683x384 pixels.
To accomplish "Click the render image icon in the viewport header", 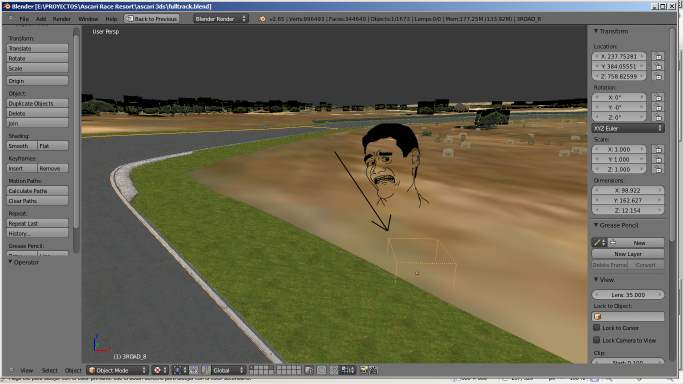I will click(364, 371).
